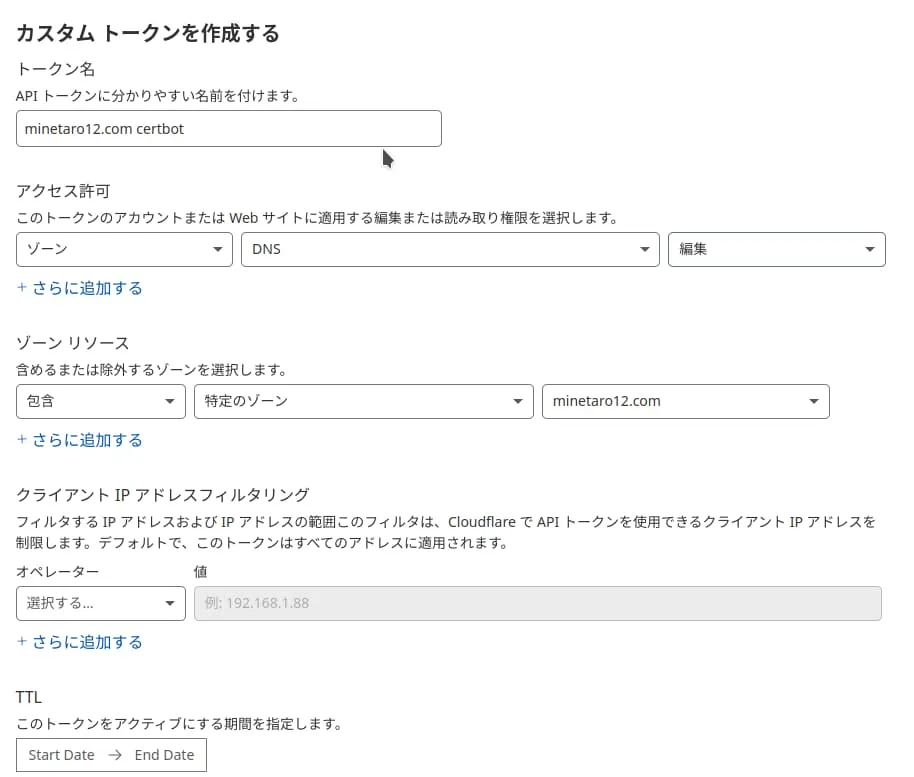Screen dimensions: 914x777
Task: Click End Date in the TTL picker
Action: point(164,755)
